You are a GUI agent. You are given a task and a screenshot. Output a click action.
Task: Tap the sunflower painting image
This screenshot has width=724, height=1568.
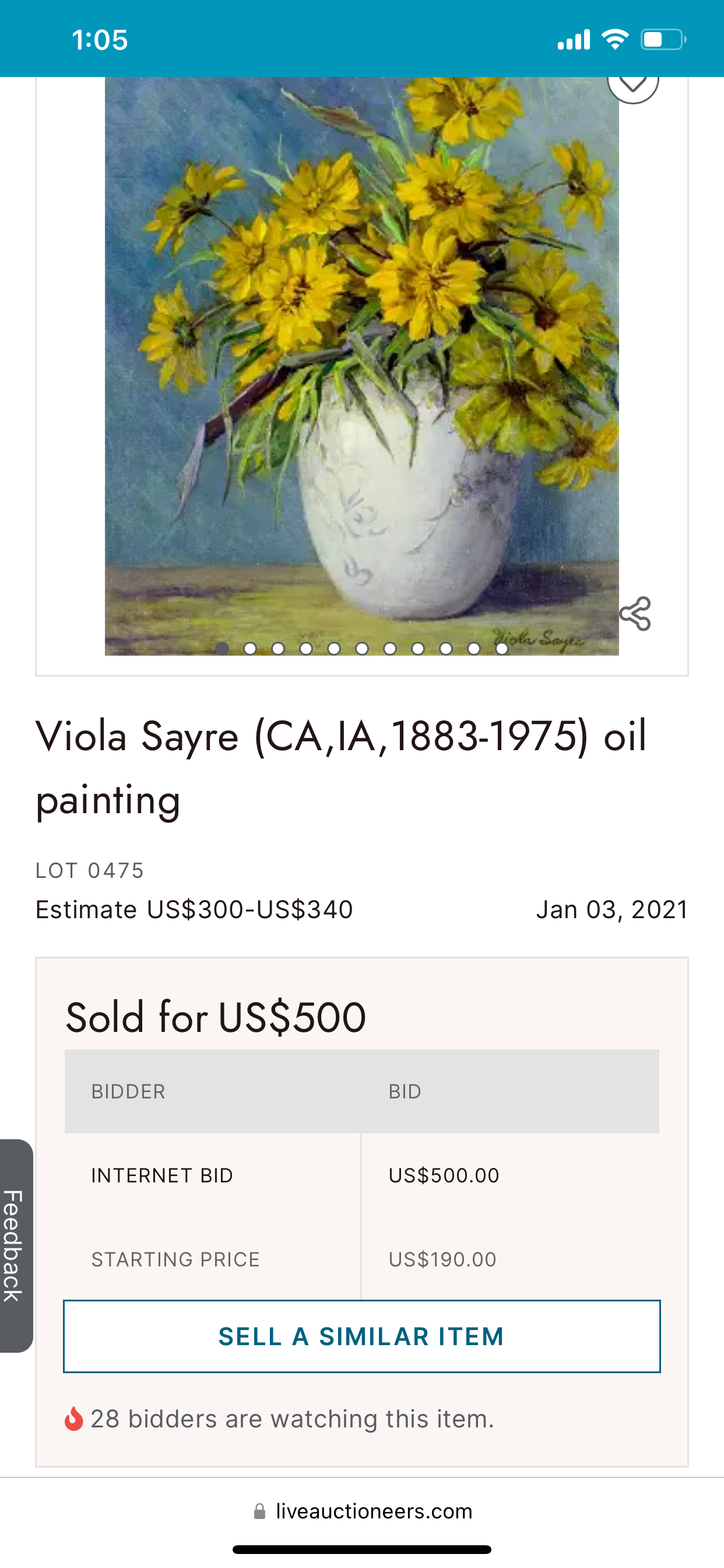pos(361,365)
